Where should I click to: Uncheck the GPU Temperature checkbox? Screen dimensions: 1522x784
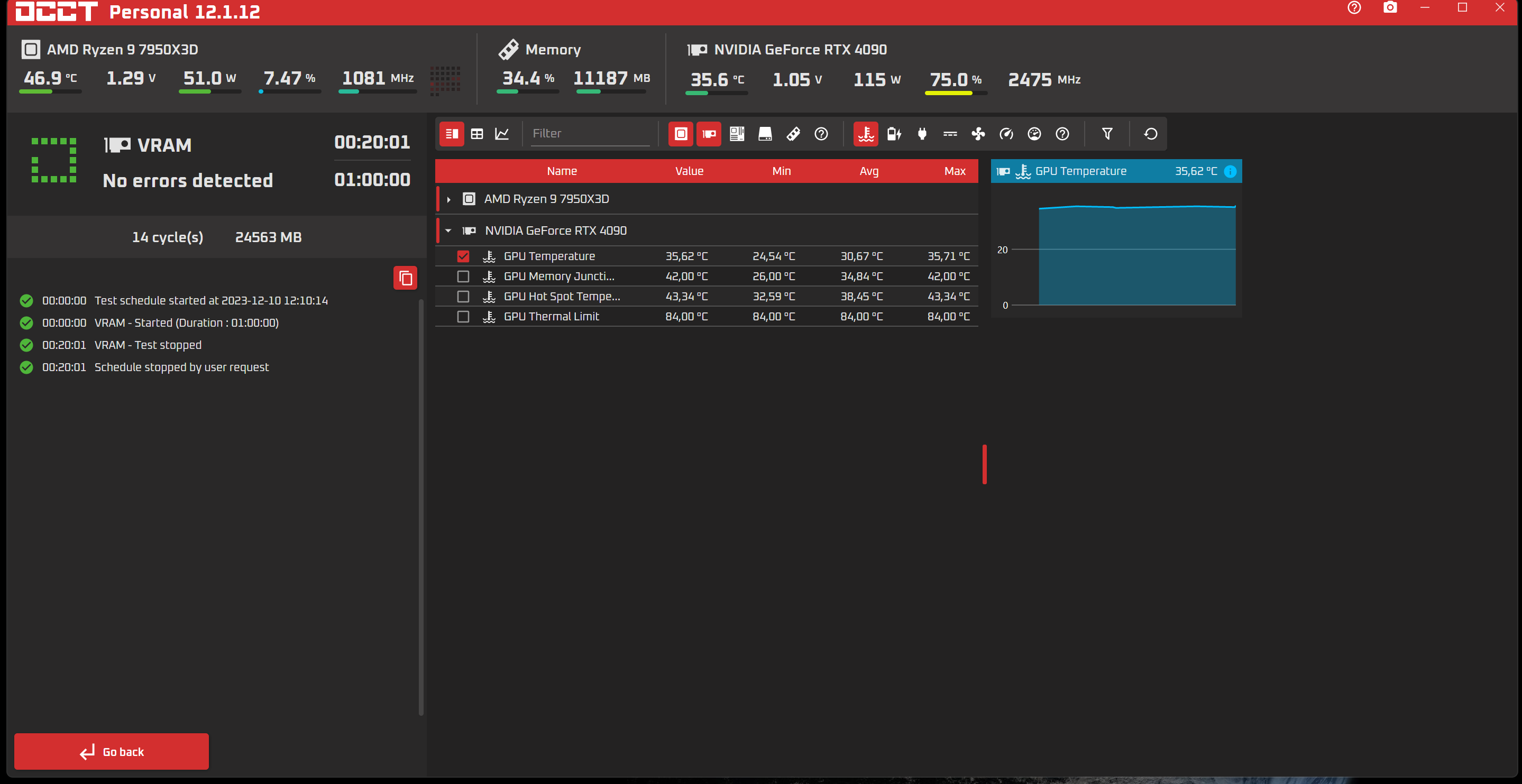[463, 256]
